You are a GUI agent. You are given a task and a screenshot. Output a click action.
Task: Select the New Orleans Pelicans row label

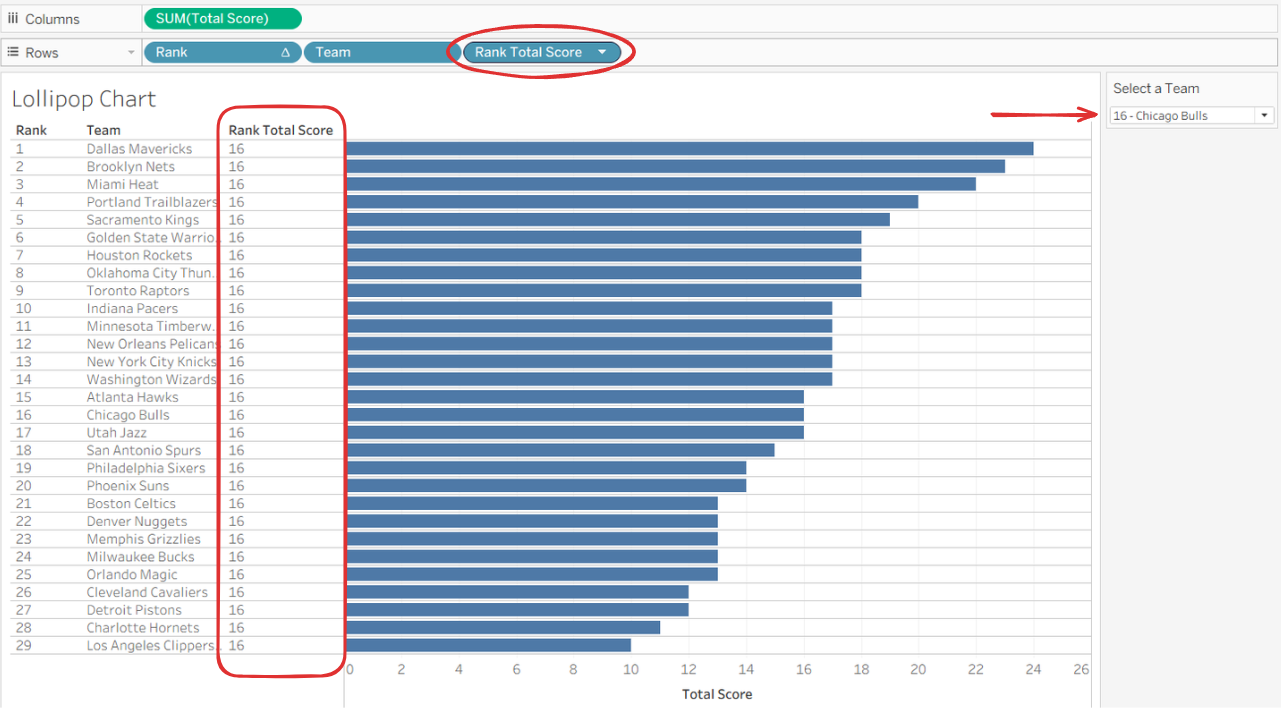click(x=152, y=344)
